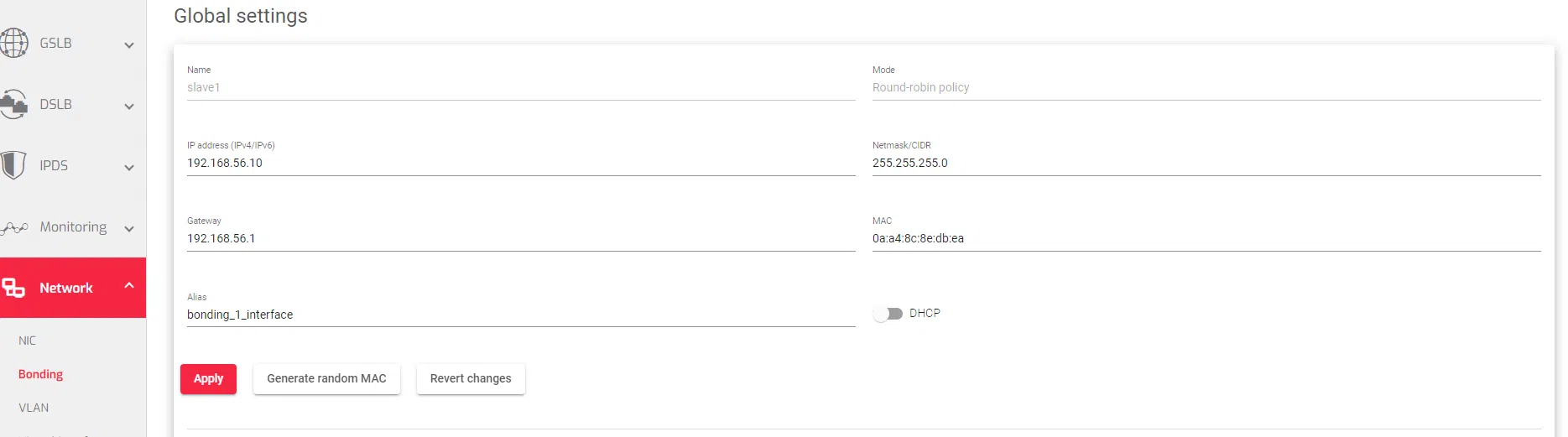Click Generate random MAC button
Image resolution: width=1568 pixels, height=437 pixels.
click(326, 378)
